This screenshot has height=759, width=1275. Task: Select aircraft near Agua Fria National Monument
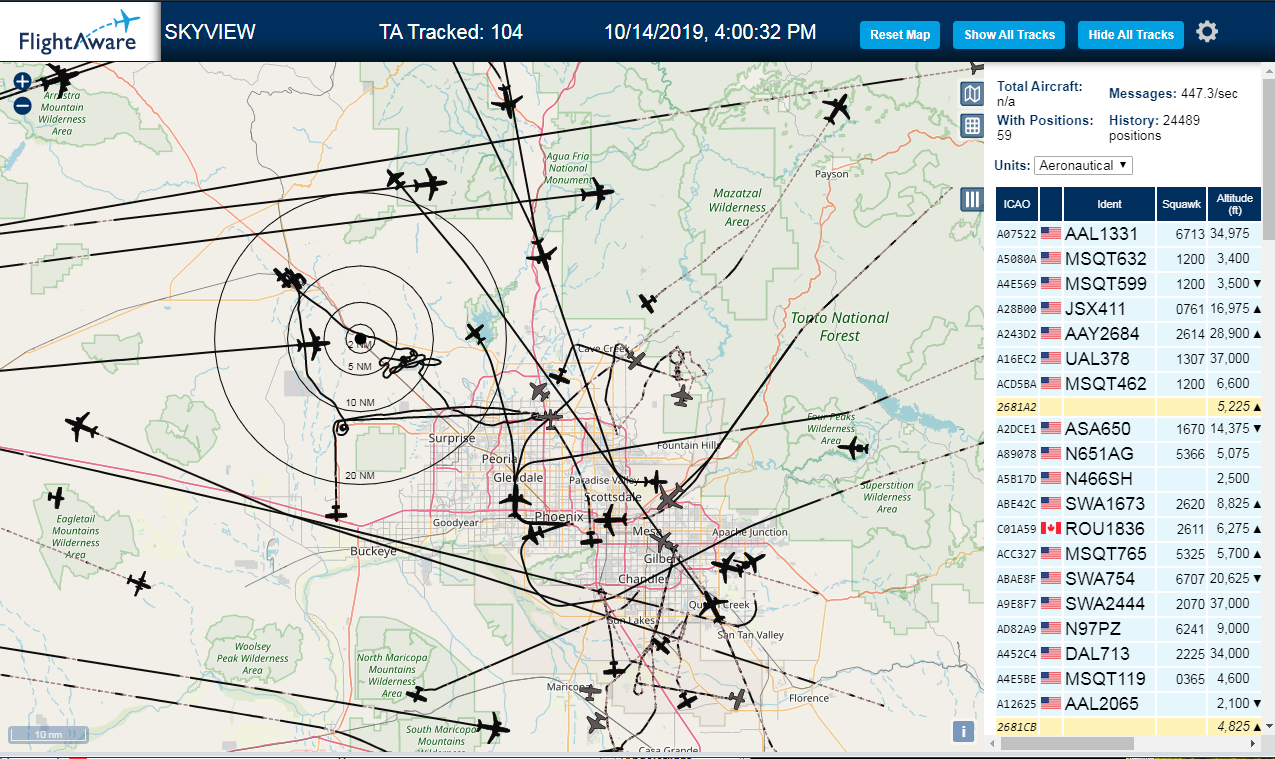point(597,195)
